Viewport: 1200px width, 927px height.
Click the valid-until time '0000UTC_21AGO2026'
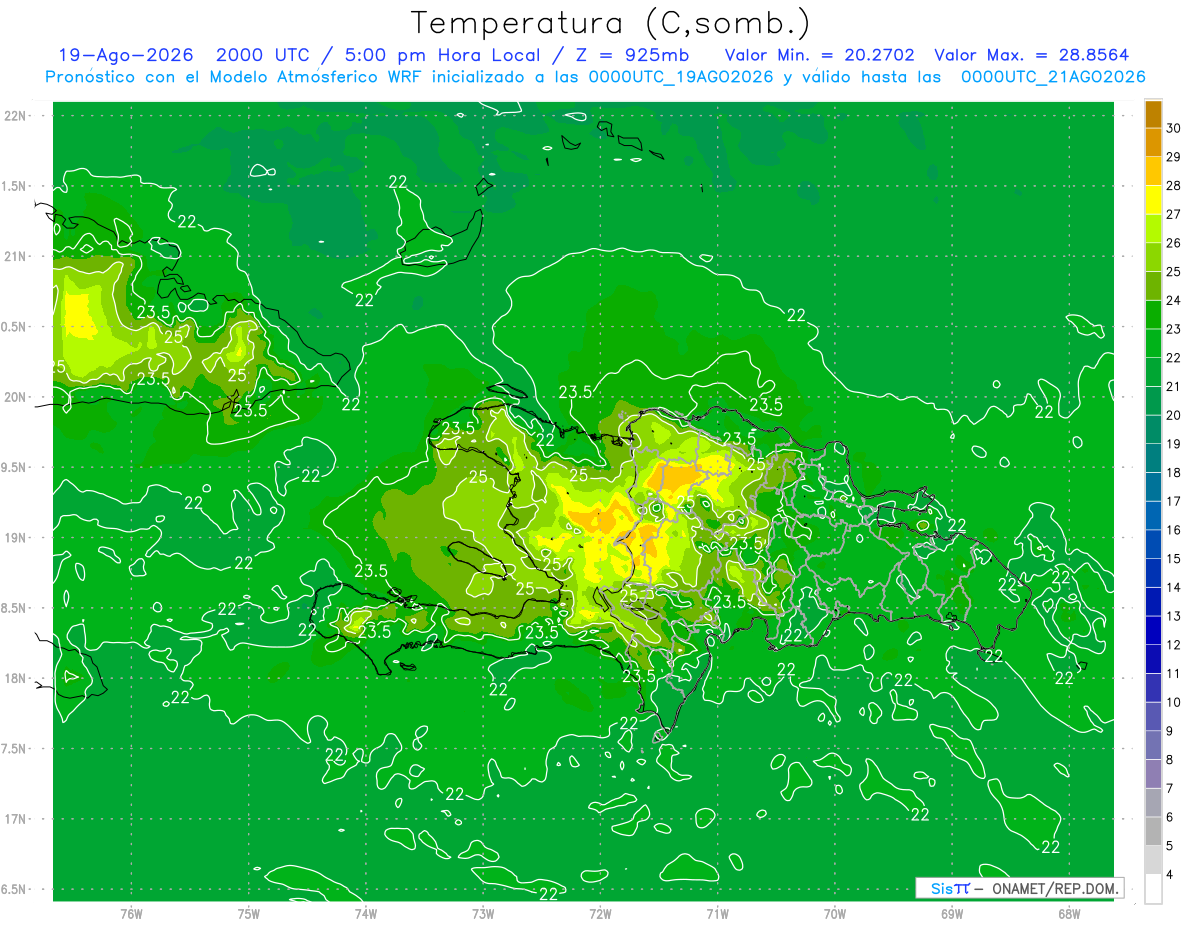point(1053,77)
